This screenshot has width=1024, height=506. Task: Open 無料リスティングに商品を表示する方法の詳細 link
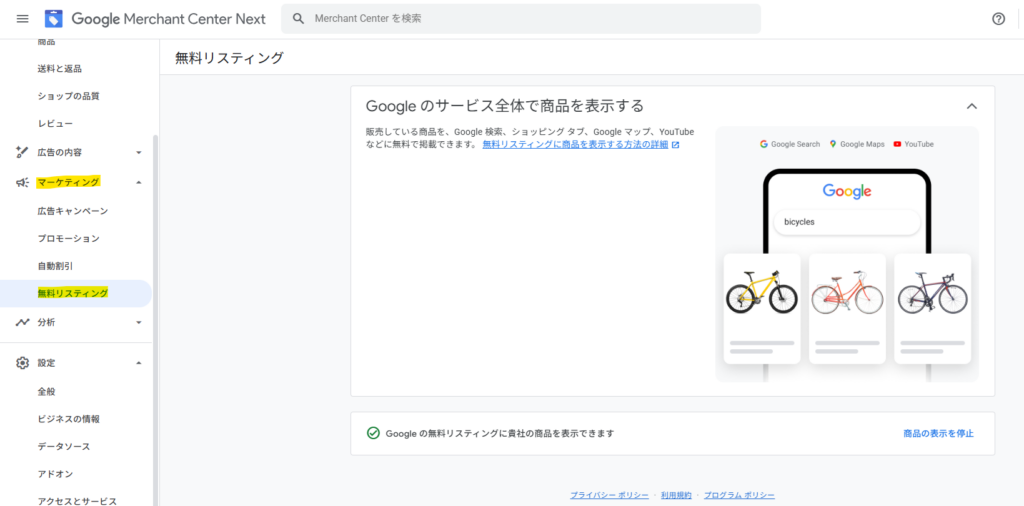[x=575, y=144]
